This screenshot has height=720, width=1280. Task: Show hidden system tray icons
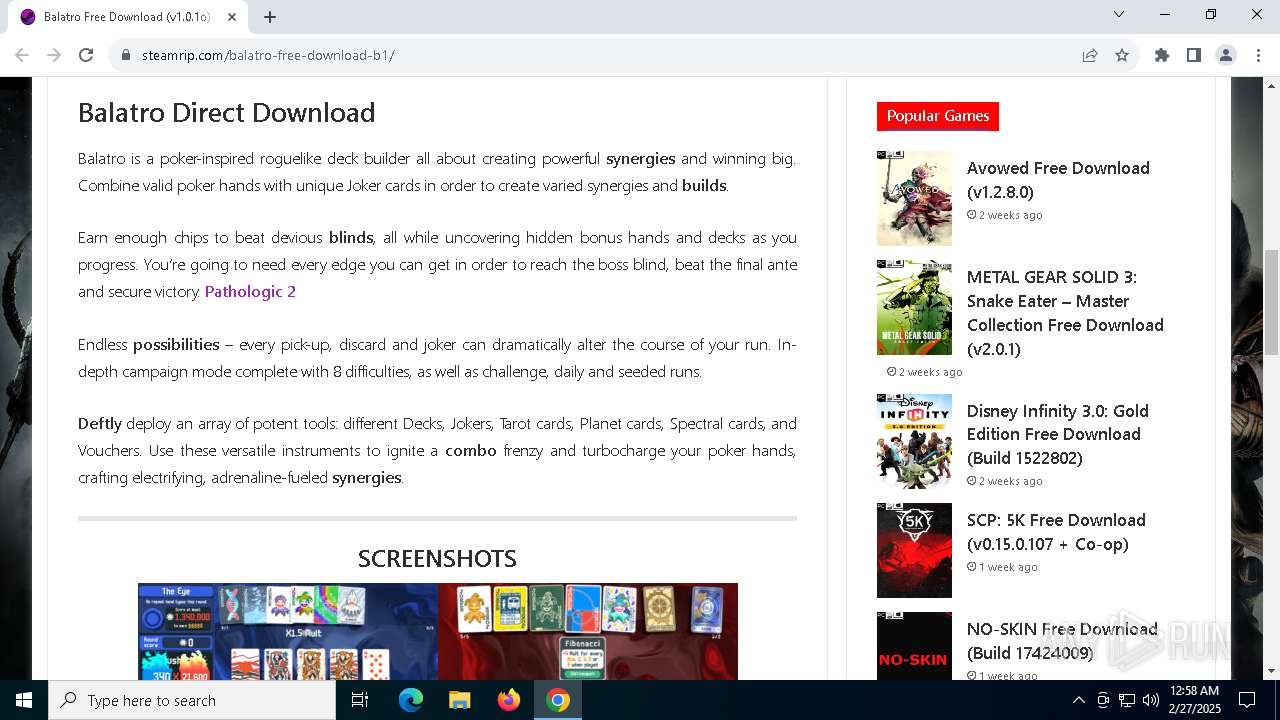(1078, 700)
